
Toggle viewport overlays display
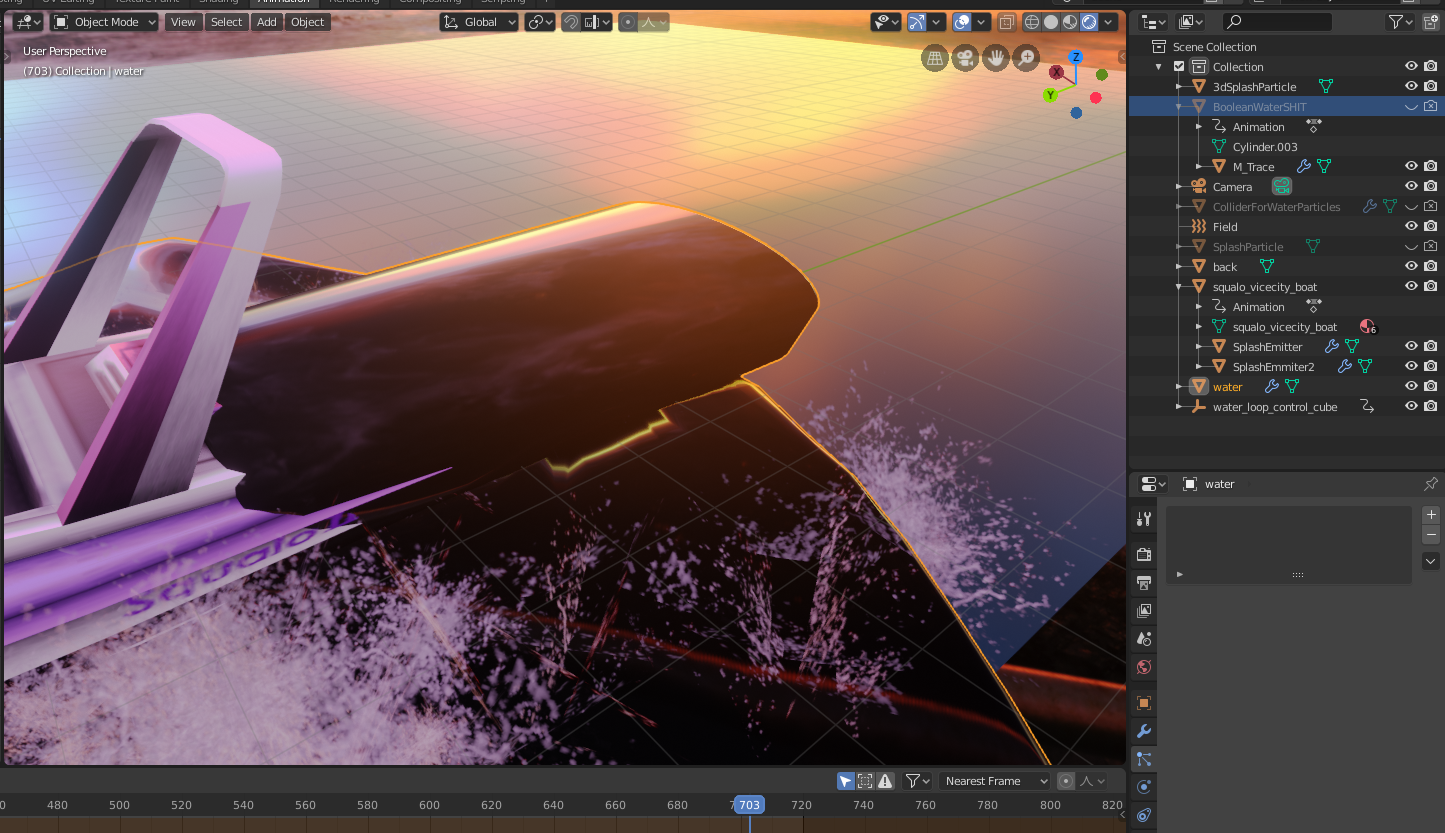[x=961, y=22]
